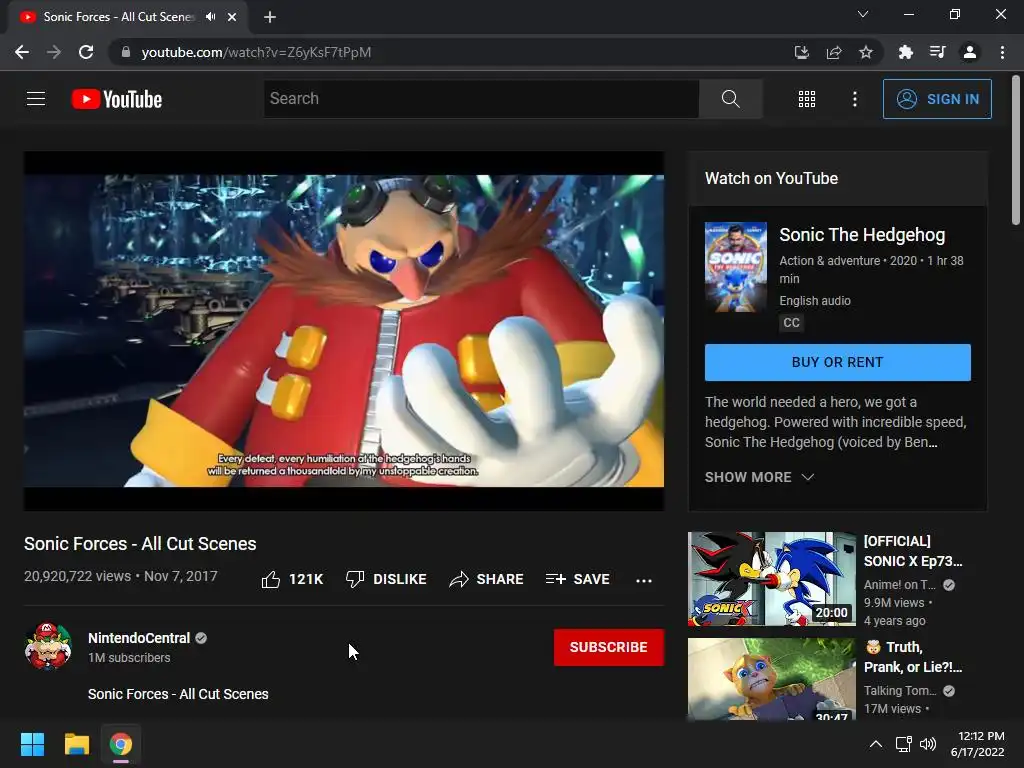
Task: Open the SONIC X Ep73 video thumbnail
Action: [x=771, y=579]
